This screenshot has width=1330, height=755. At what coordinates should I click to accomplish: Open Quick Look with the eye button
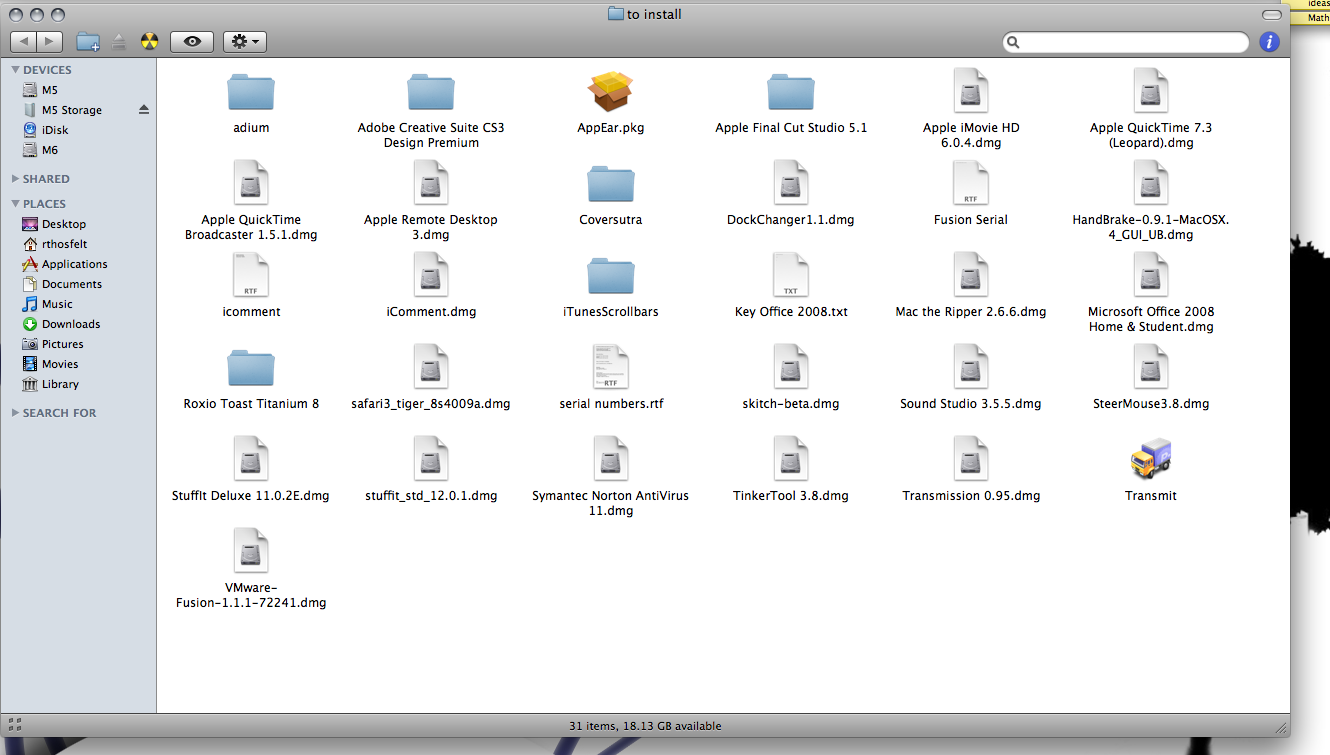[x=192, y=42]
